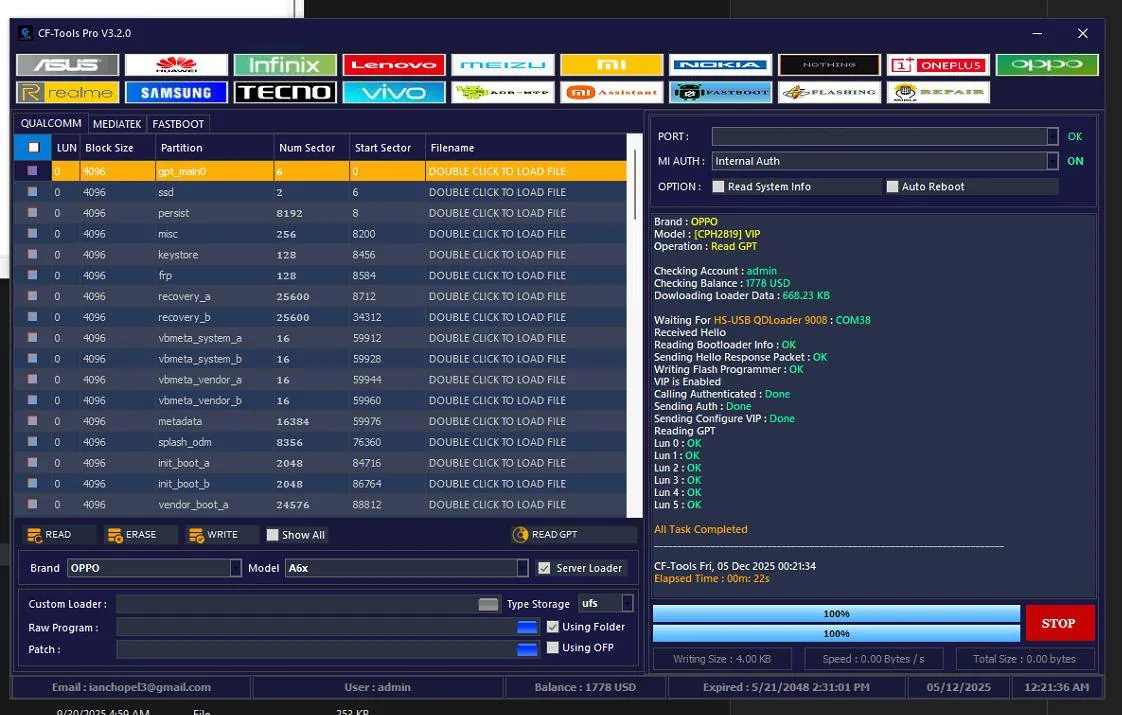Browse for Patch file
This screenshot has width=1122, height=715.
point(527,649)
